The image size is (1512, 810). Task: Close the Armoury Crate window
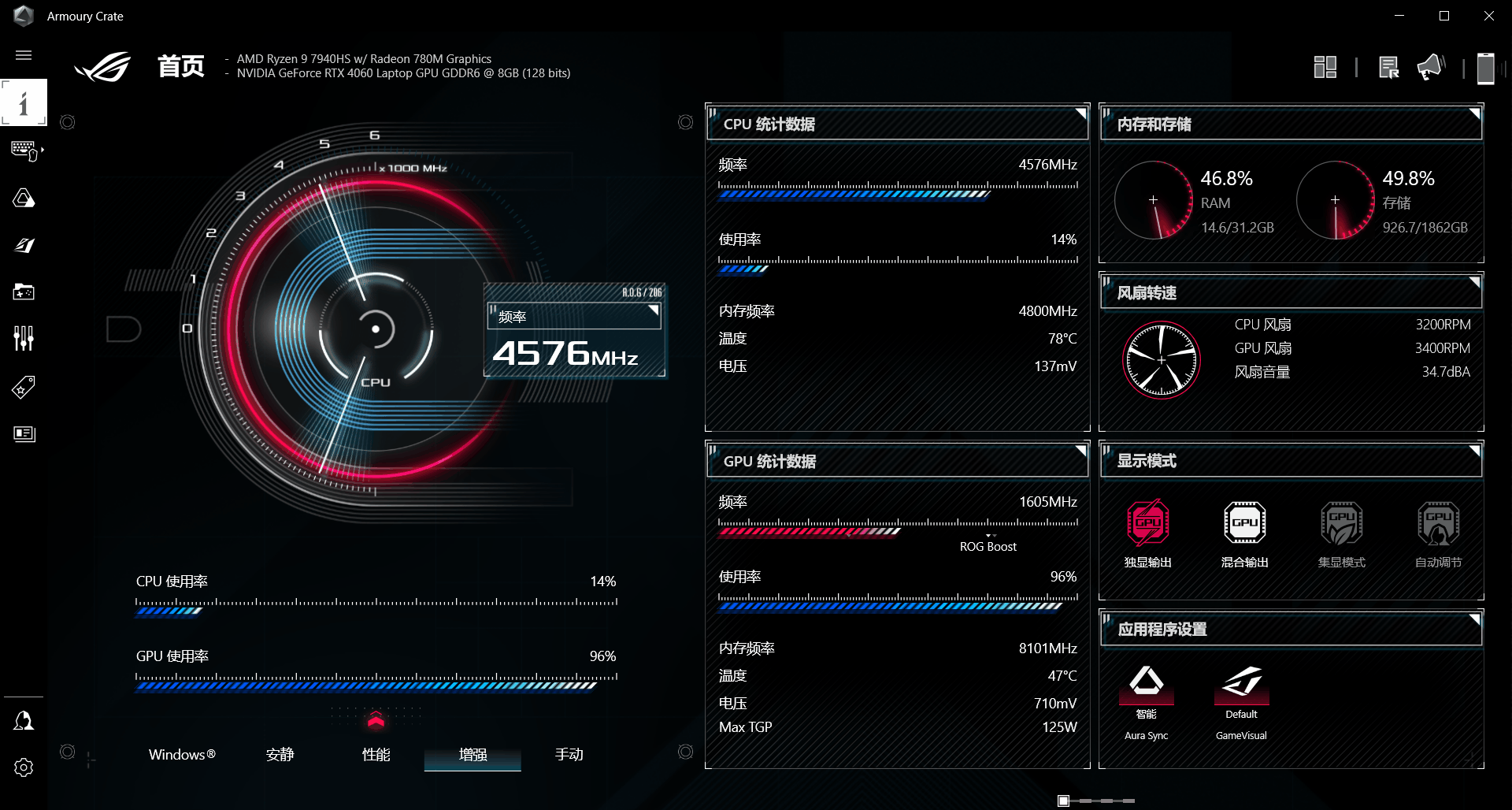tap(1489, 16)
